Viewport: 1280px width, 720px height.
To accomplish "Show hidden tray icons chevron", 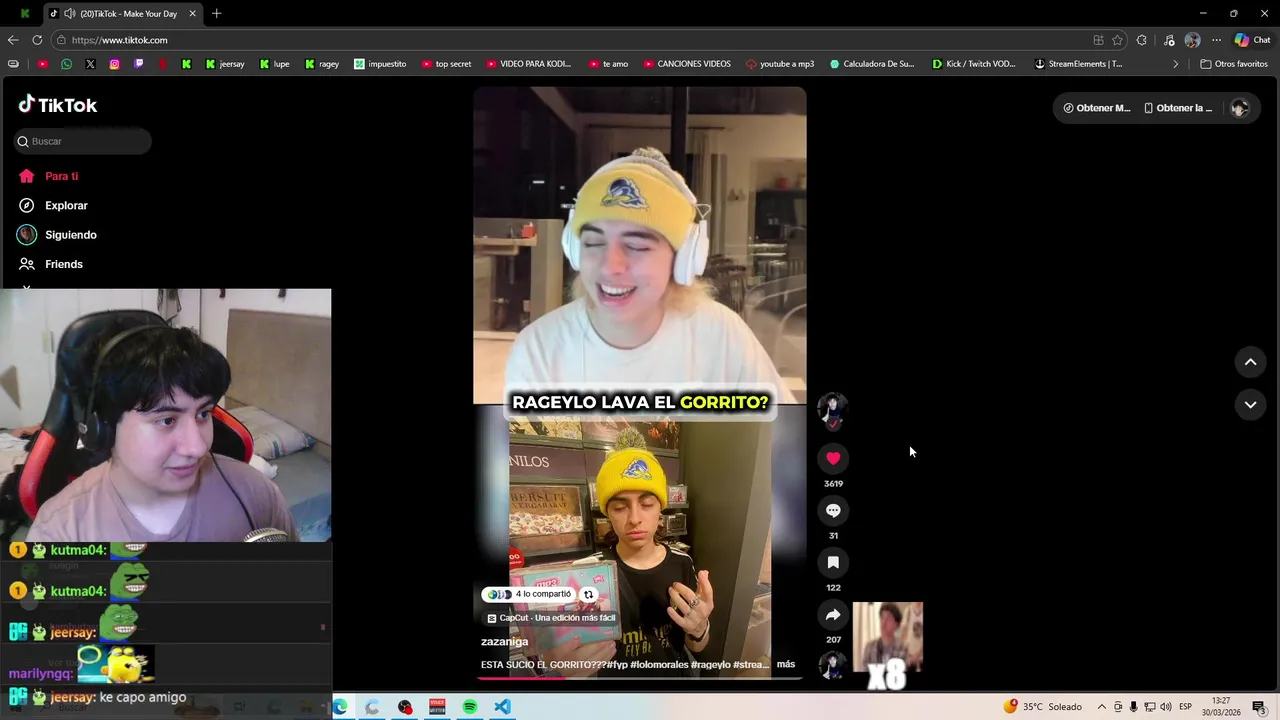I will (1102, 707).
